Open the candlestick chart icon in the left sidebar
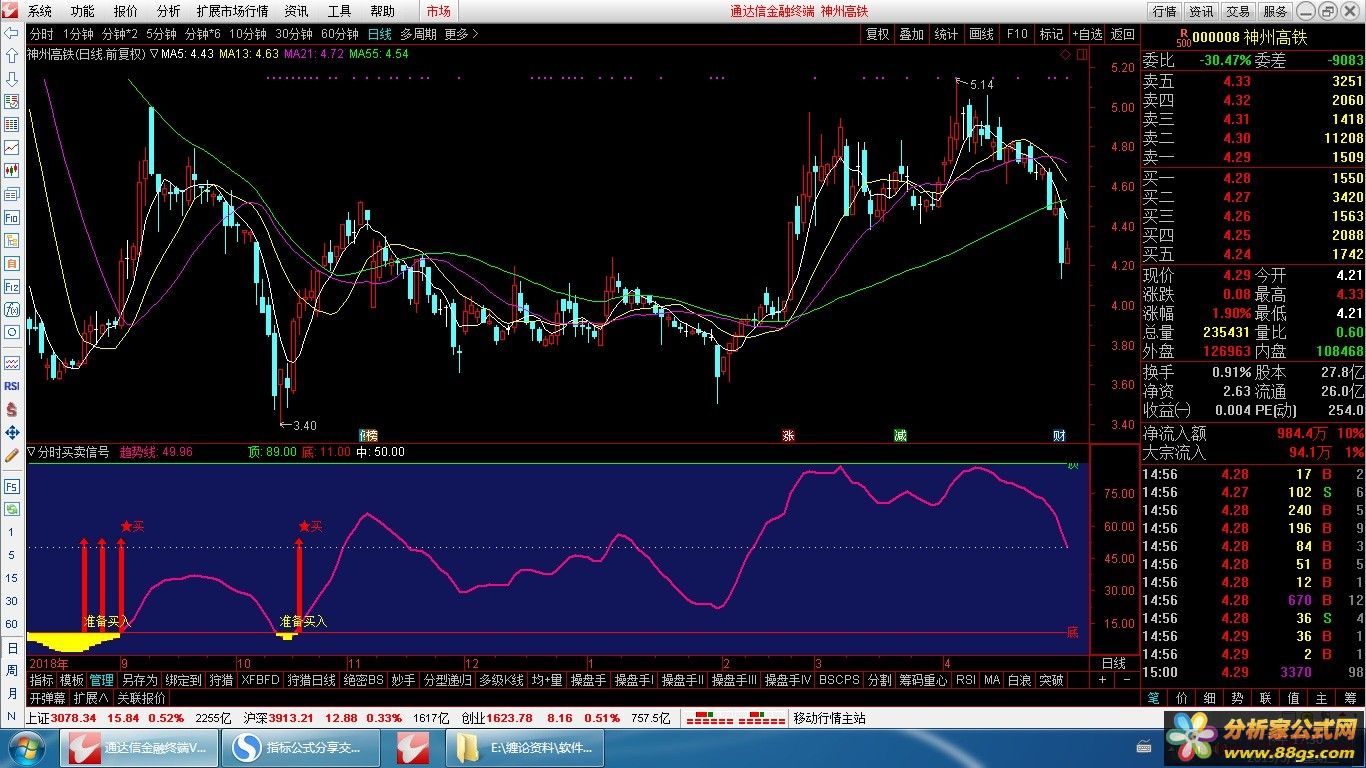 (x=12, y=171)
